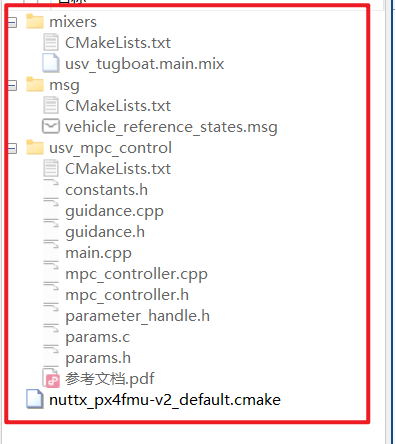Collapse the msg folder tree node
Screen dimensions: 396x444
[x=12, y=86]
